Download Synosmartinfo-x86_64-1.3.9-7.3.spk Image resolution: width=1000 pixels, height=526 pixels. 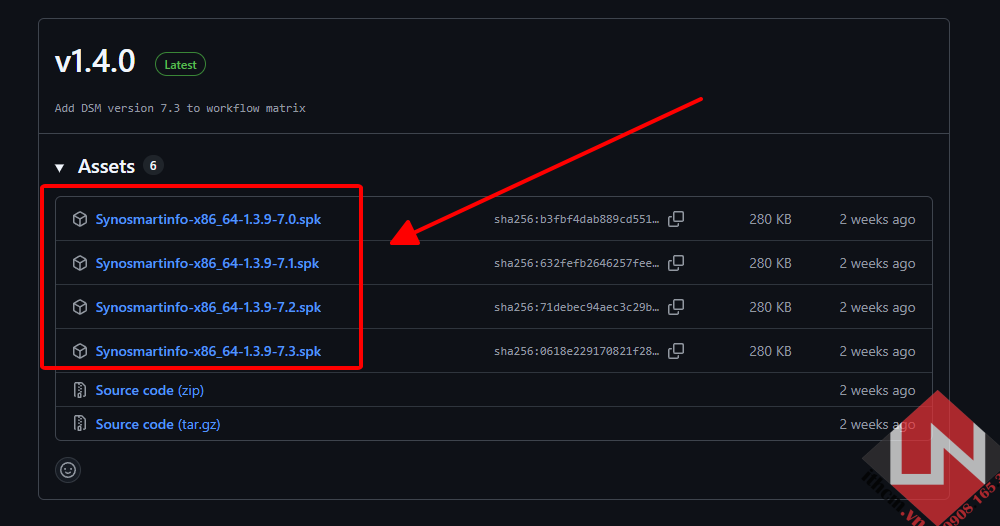(208, 351)
